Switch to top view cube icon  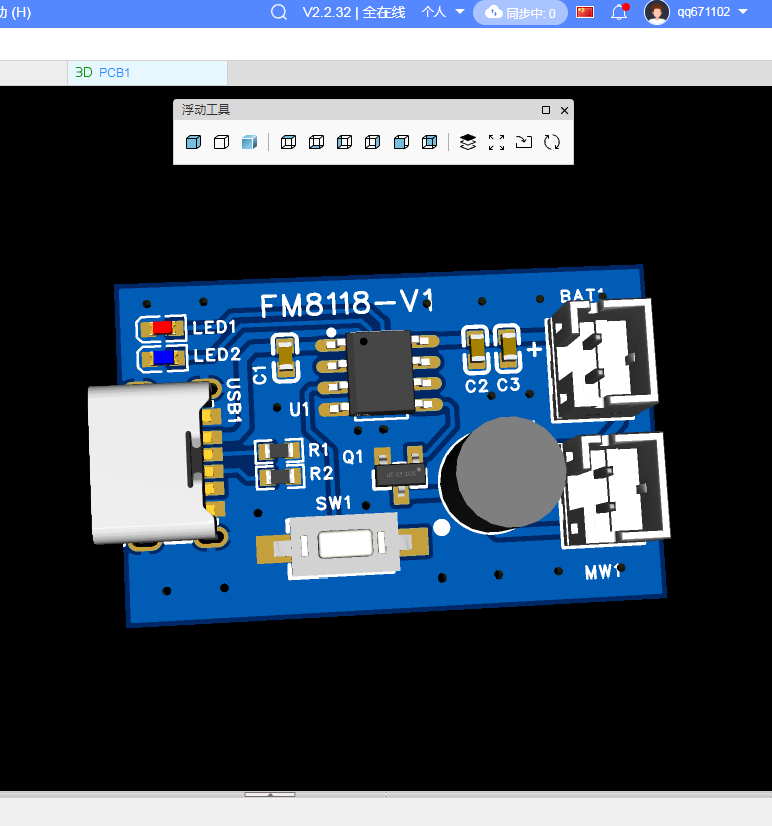(x=288, y=142)
